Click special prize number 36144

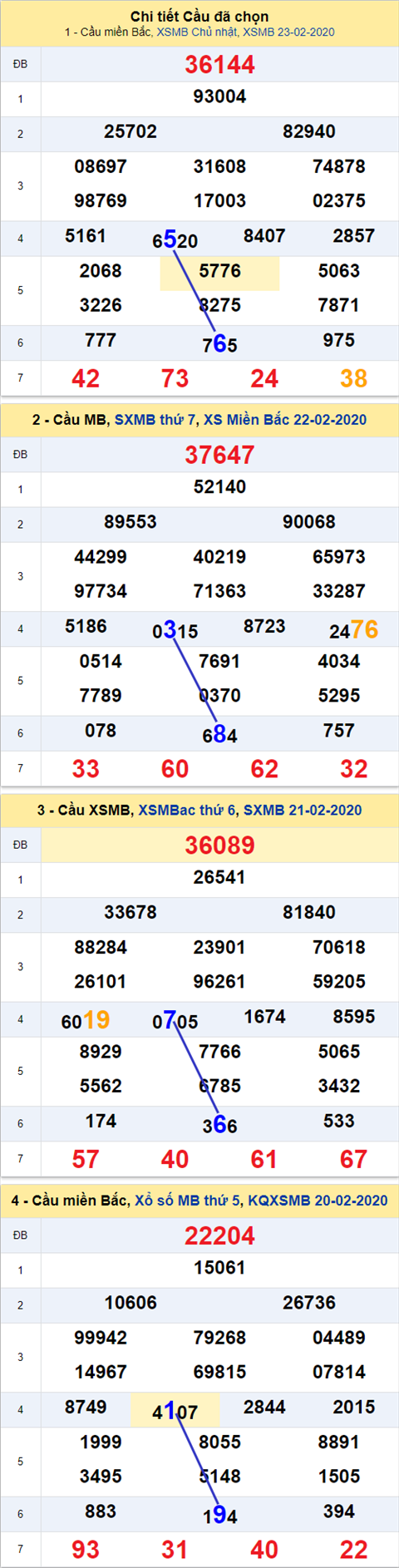point(219,64)
